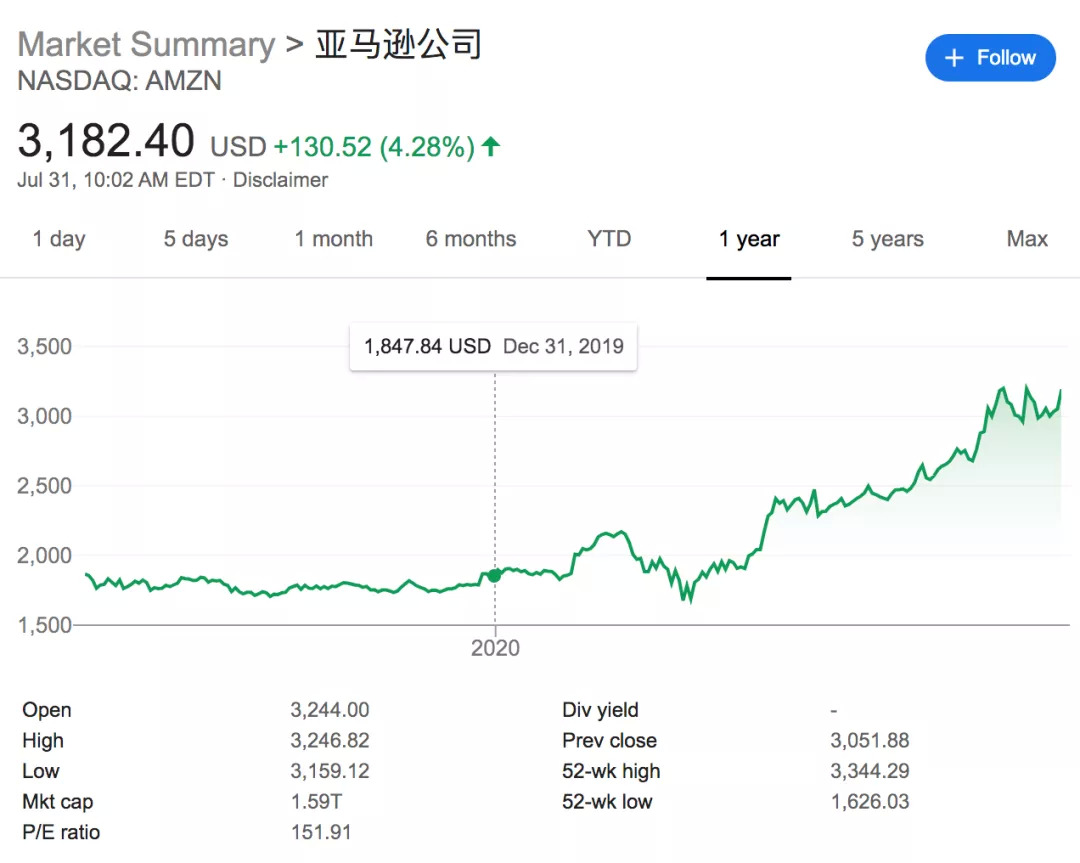Screen dimensions: 1080x863
Task: Open the Disclaimer link
Action: pos(281,180)
